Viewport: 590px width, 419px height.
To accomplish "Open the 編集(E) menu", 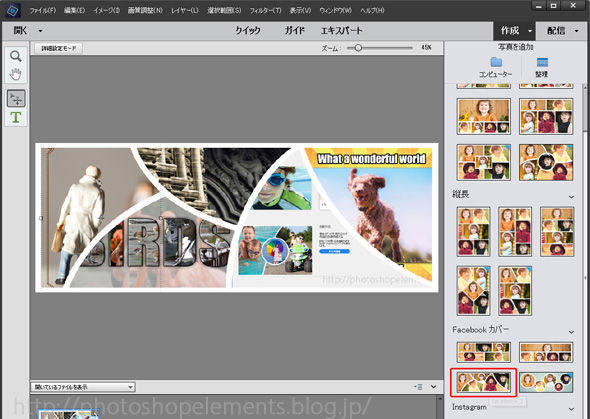I will pos(74,11).
